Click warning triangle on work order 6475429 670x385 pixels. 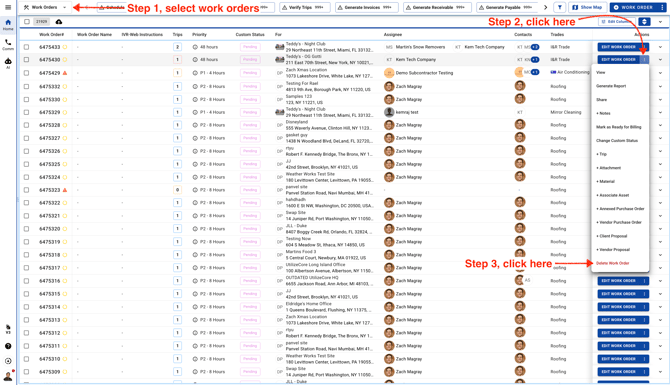pos(65,73)
